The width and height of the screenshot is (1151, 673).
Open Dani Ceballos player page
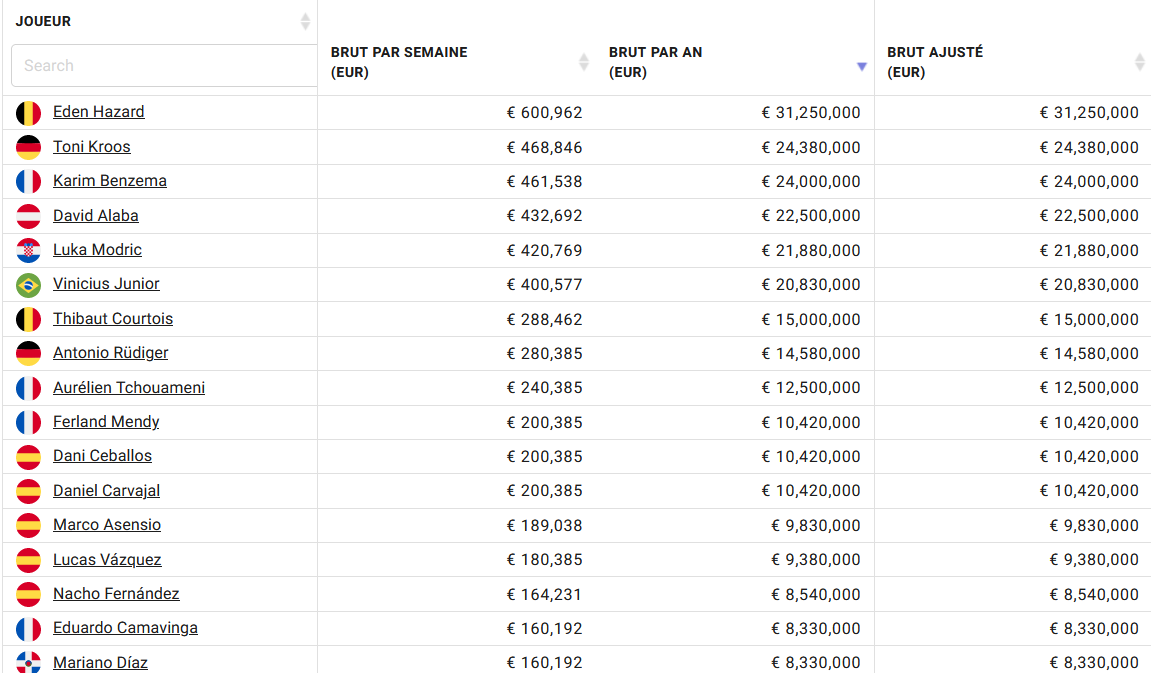(102, 456)
